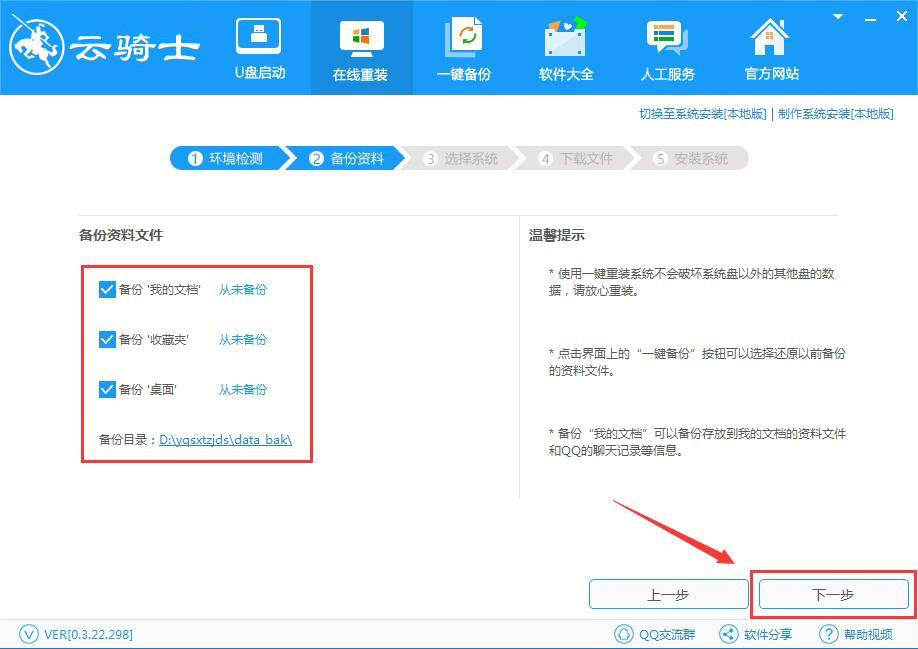Screen dimensions: 918x649
Task: Disable backup for 收藏夹 (Favorites)
Action: [x=107, y=339]
